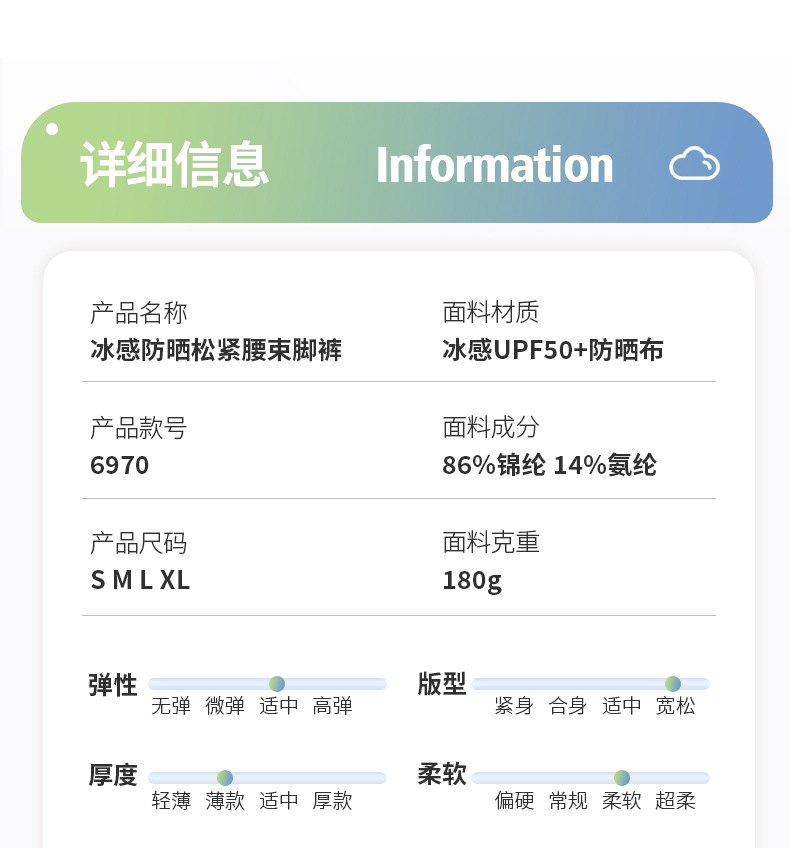Click the product model number 6970
Image resolution: width=790 pixels, height=848 pixels.
coord(120,465)
